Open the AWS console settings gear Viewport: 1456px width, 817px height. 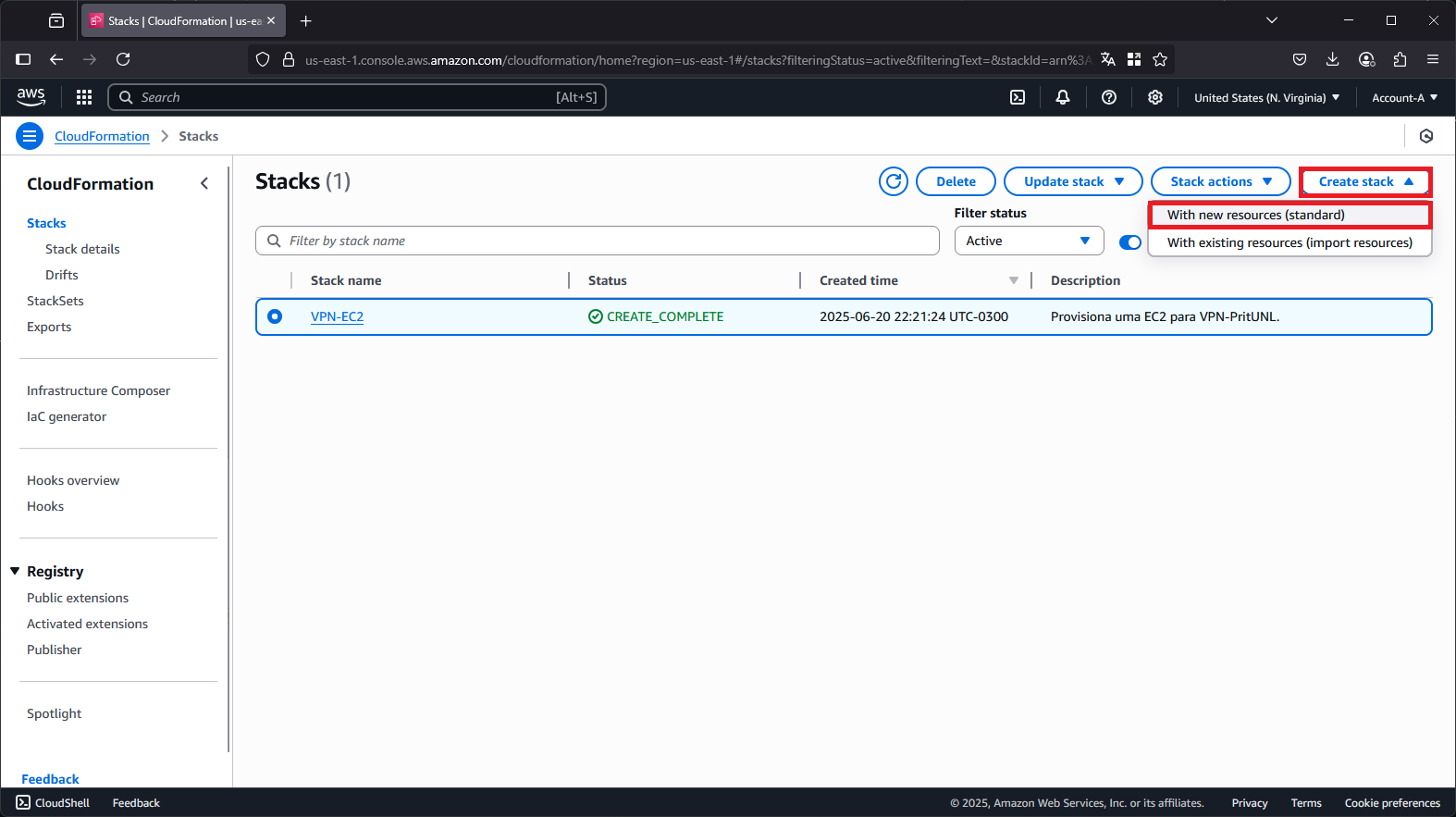pyautogui.click(x=1155, y=97)
